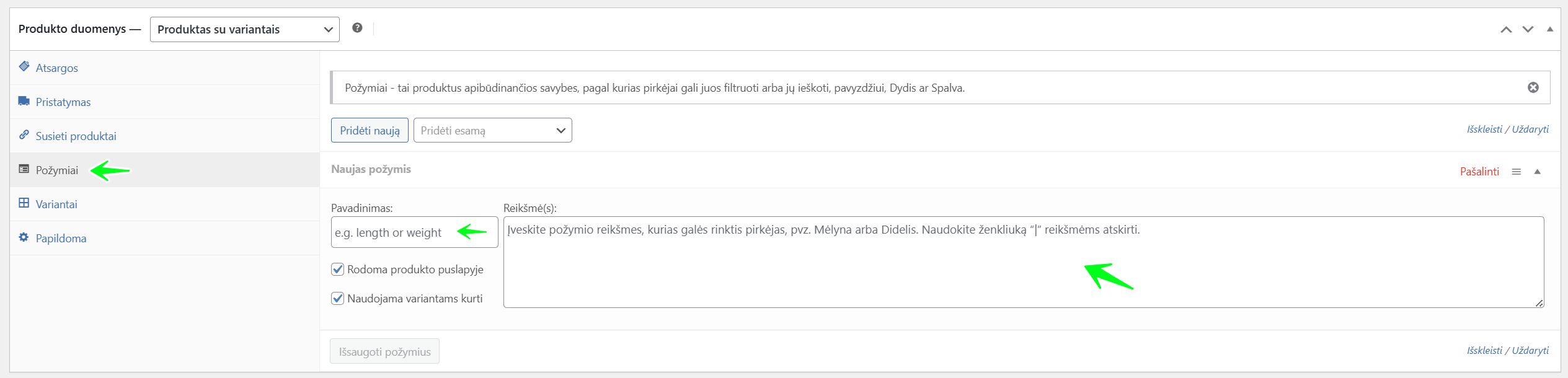Open the Susieti produktai tab
1568x378 pixels.
[x=76, y=136]
